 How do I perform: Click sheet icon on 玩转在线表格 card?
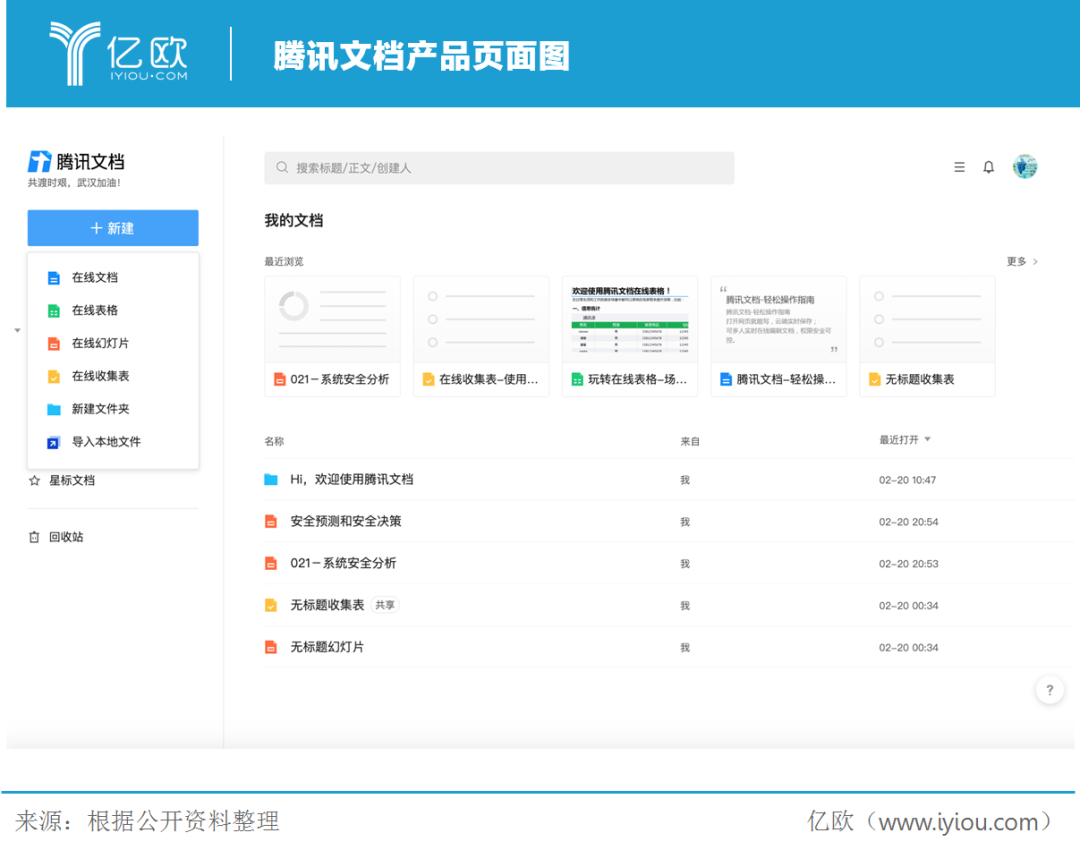pyautogui.click(x=577, y=379)
